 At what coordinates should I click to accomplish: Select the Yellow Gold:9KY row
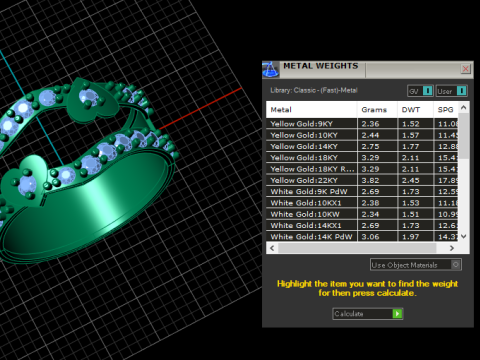coord(362,124)
